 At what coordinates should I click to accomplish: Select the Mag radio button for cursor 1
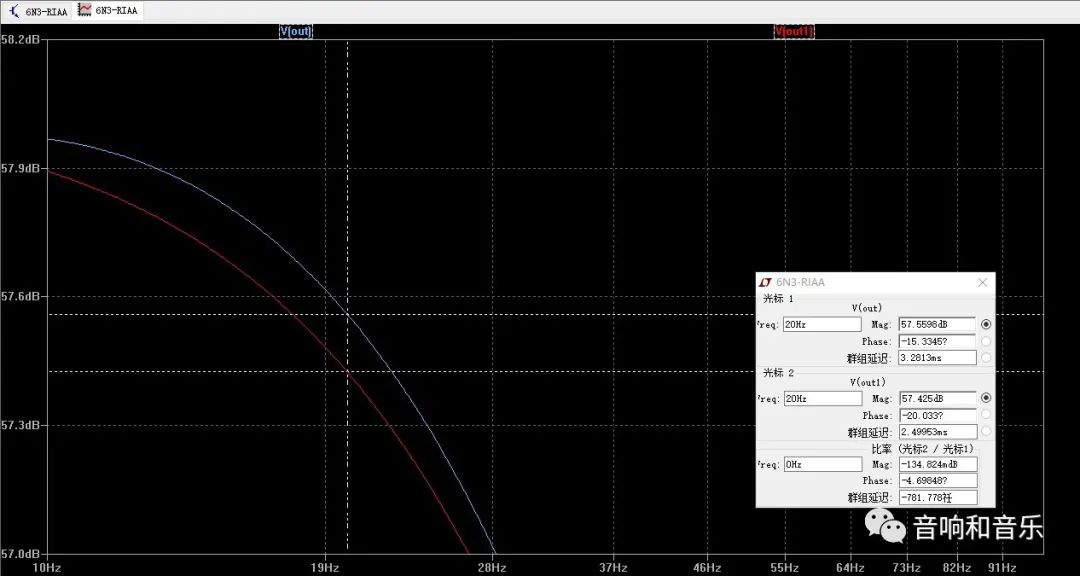[986, 325]
